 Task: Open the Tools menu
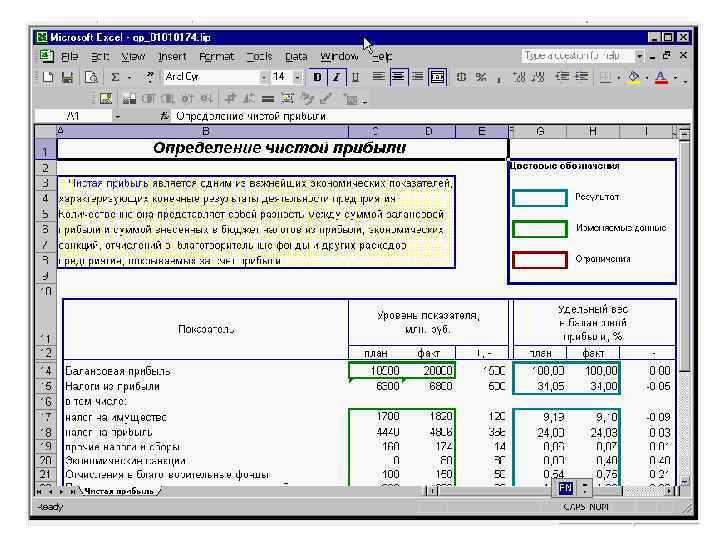[x=259, y=56]
